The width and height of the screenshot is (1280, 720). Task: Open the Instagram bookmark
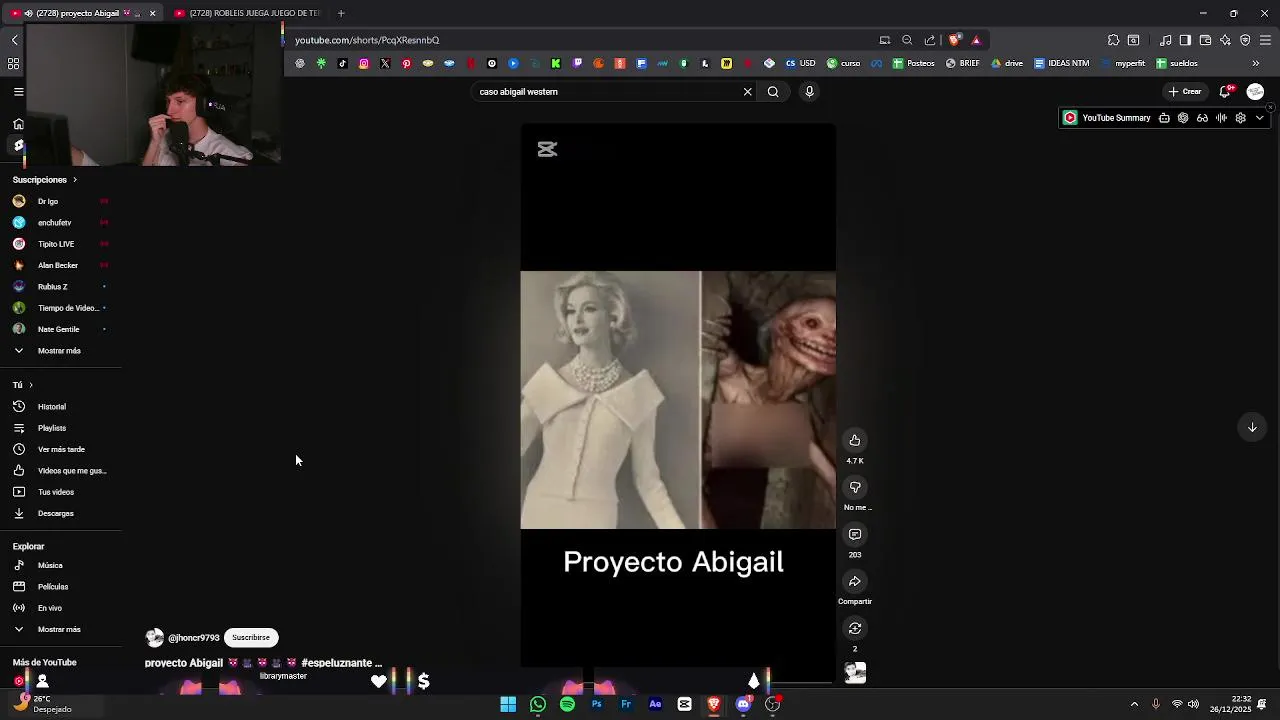tap(364, 63)
